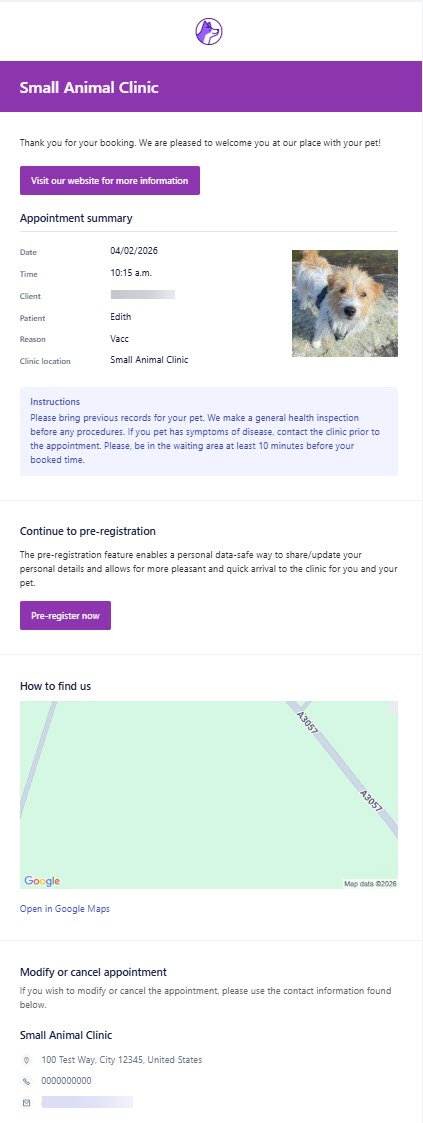Click the purple dog logo icon
Screen dimensions: 423x1123
(x=209, y=32)
